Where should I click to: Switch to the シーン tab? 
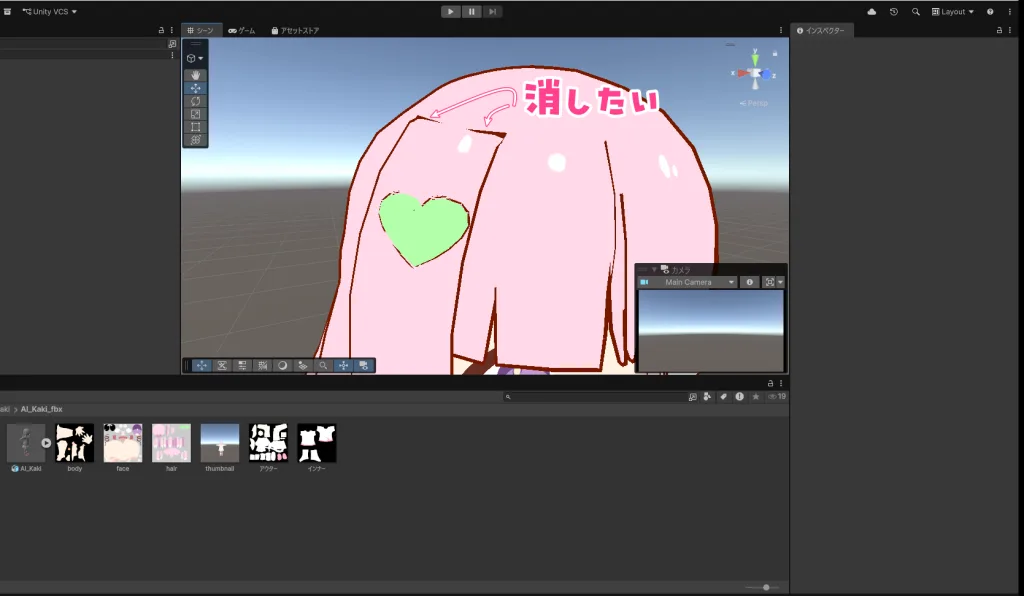(x=200, y=31)
